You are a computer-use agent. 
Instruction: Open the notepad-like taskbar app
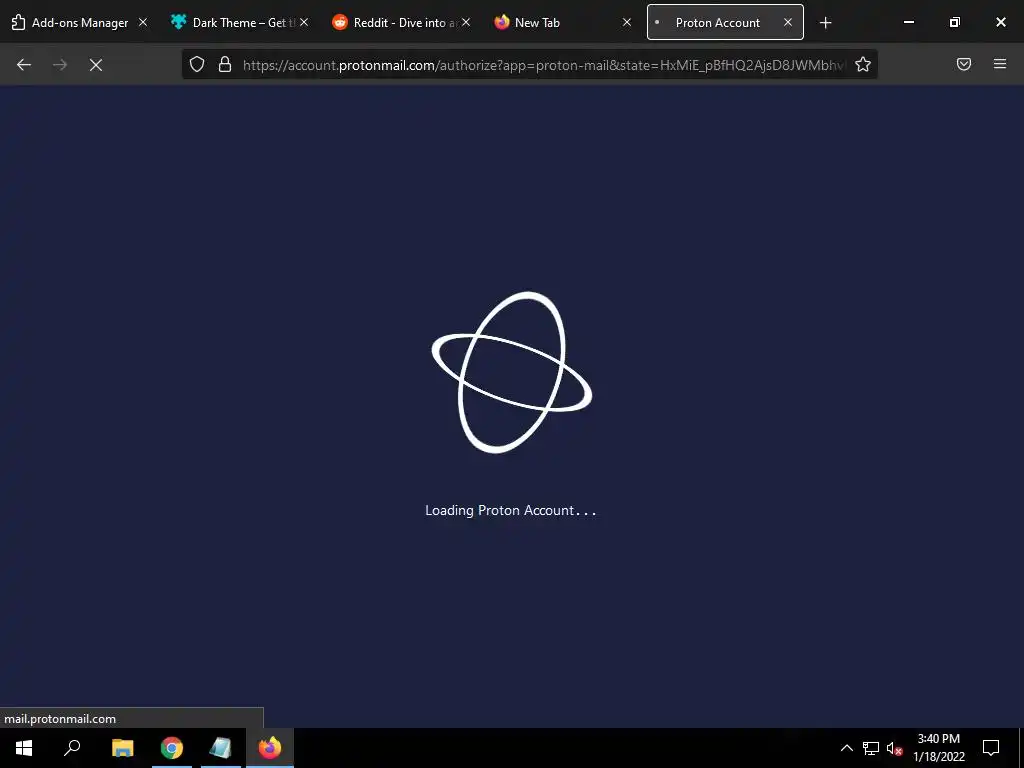(x=221, y=748)
